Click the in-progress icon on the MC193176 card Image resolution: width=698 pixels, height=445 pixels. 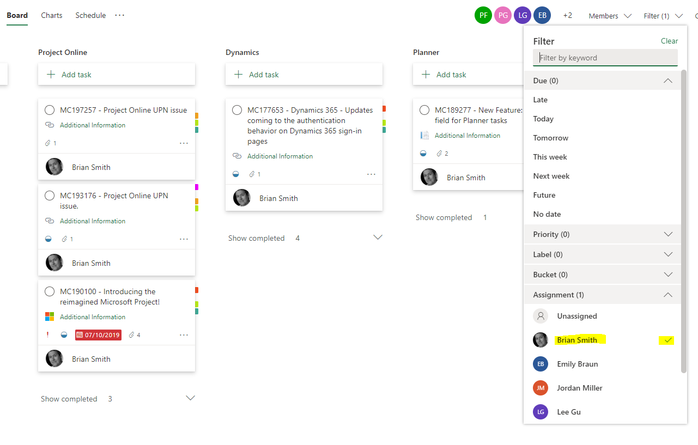(x=49, y=239)
